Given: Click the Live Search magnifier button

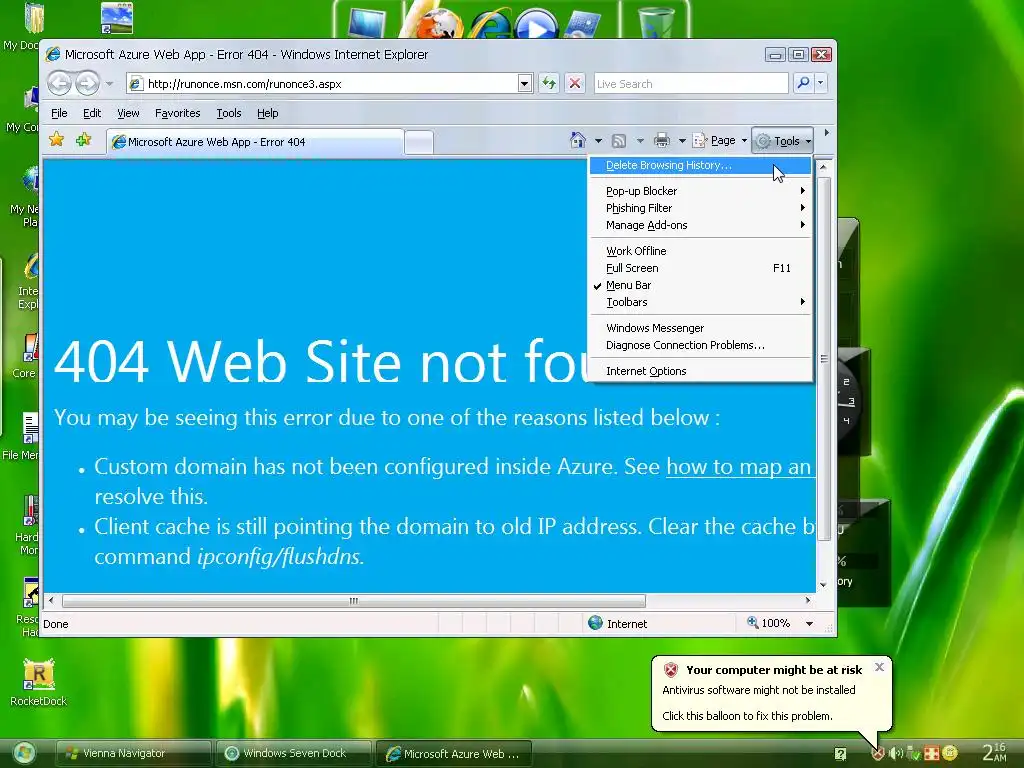Looking at the screenshot, I should [803, 83].
